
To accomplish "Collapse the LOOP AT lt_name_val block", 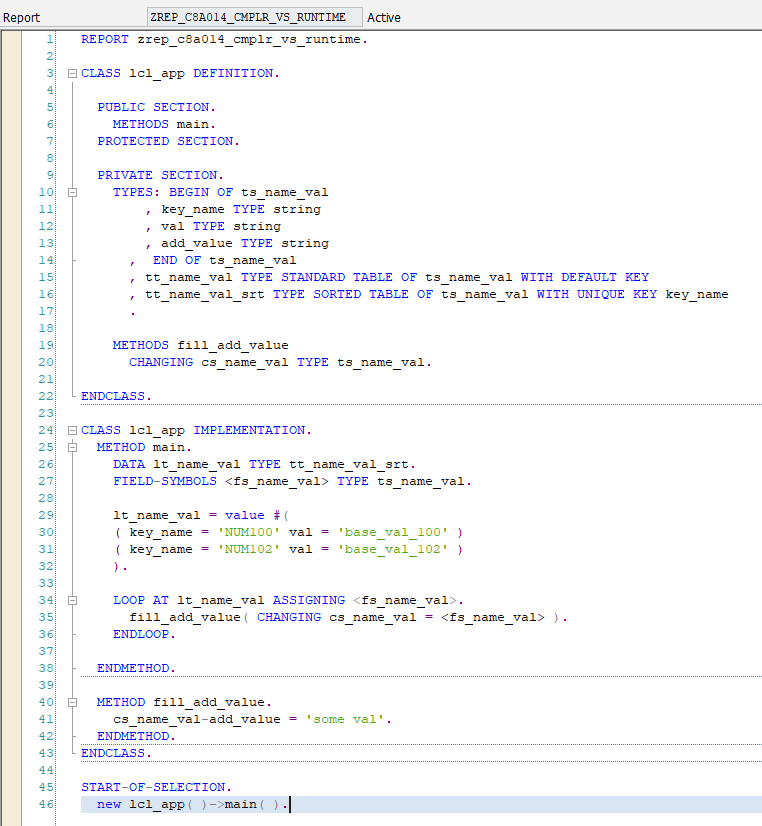I will [x=73, y=601].
